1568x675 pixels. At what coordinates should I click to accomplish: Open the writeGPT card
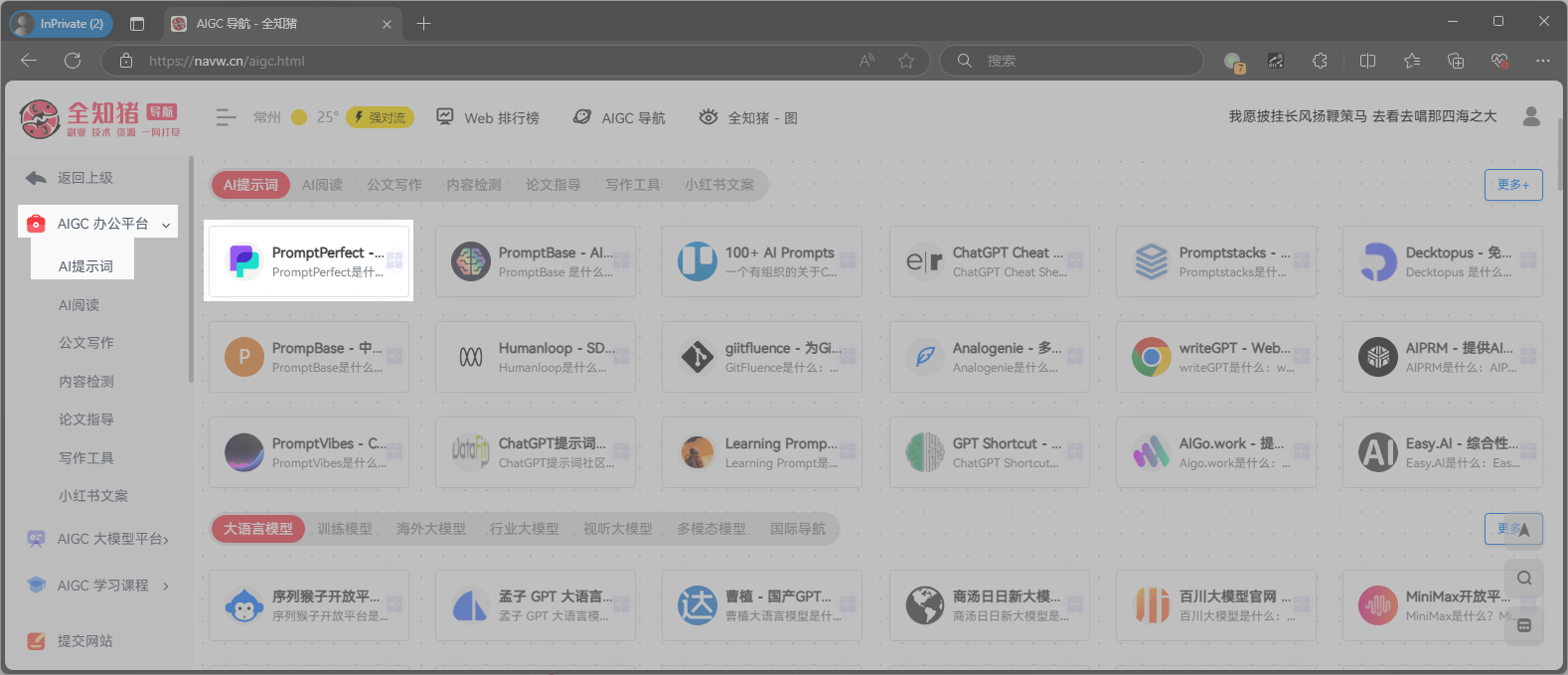(x=1216, y=357)
